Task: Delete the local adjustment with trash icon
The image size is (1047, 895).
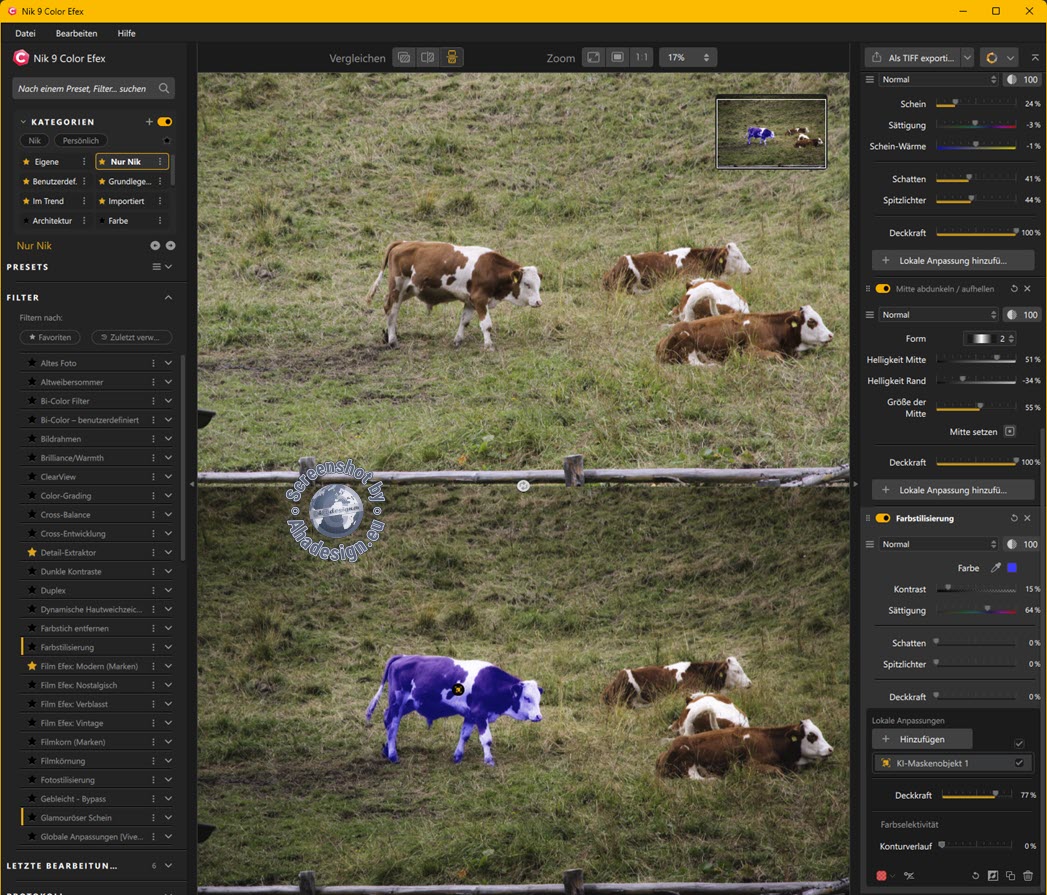Action: 1028,876
